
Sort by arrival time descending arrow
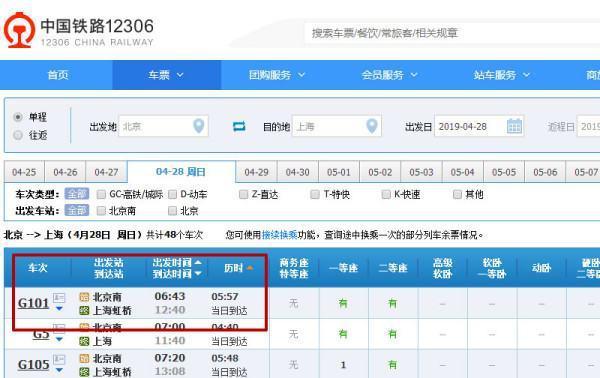click(x=198, y=273)
